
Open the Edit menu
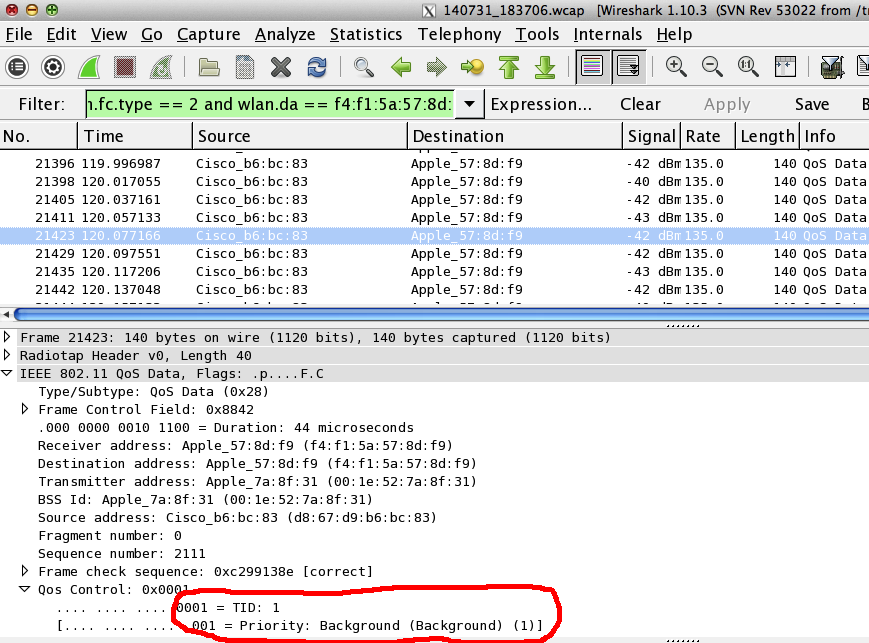pos(61,34)
